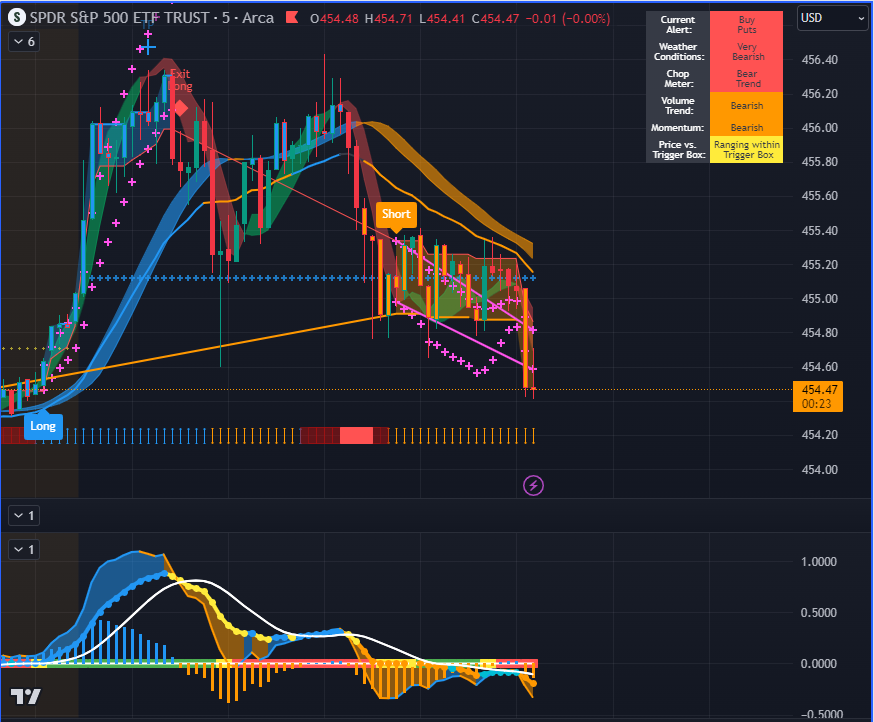
Task: Click the Buy Puts current alert cell
Action: [746, 25]
